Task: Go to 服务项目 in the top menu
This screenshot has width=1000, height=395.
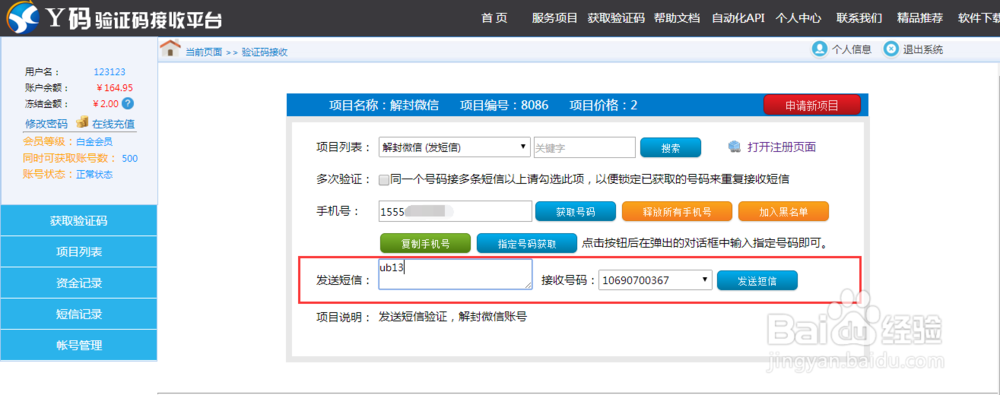Action: click(x=554, y=18)
